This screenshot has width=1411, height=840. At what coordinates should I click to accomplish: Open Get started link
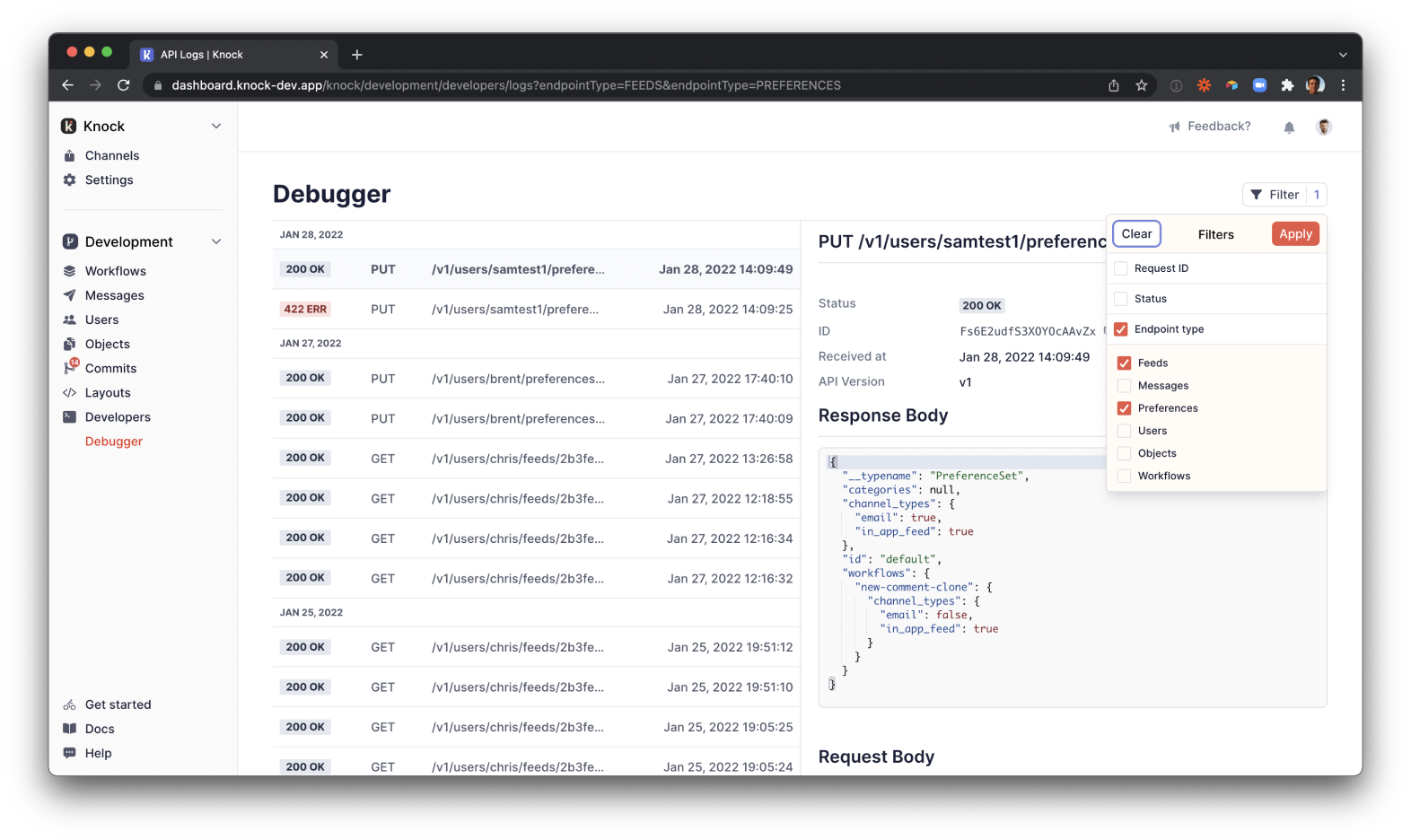[118, 704]
